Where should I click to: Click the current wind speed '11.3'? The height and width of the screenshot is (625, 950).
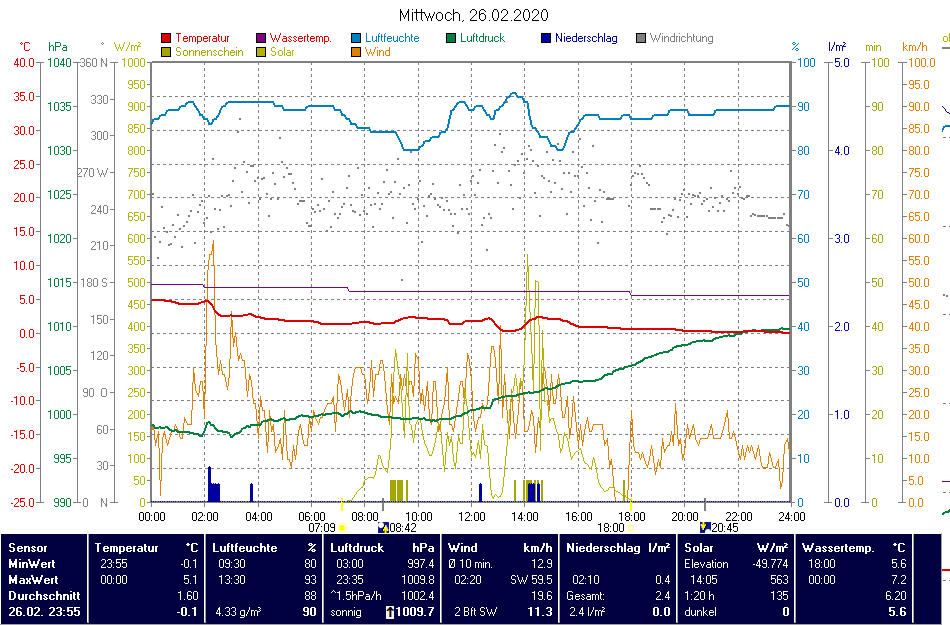pos(540,612)
